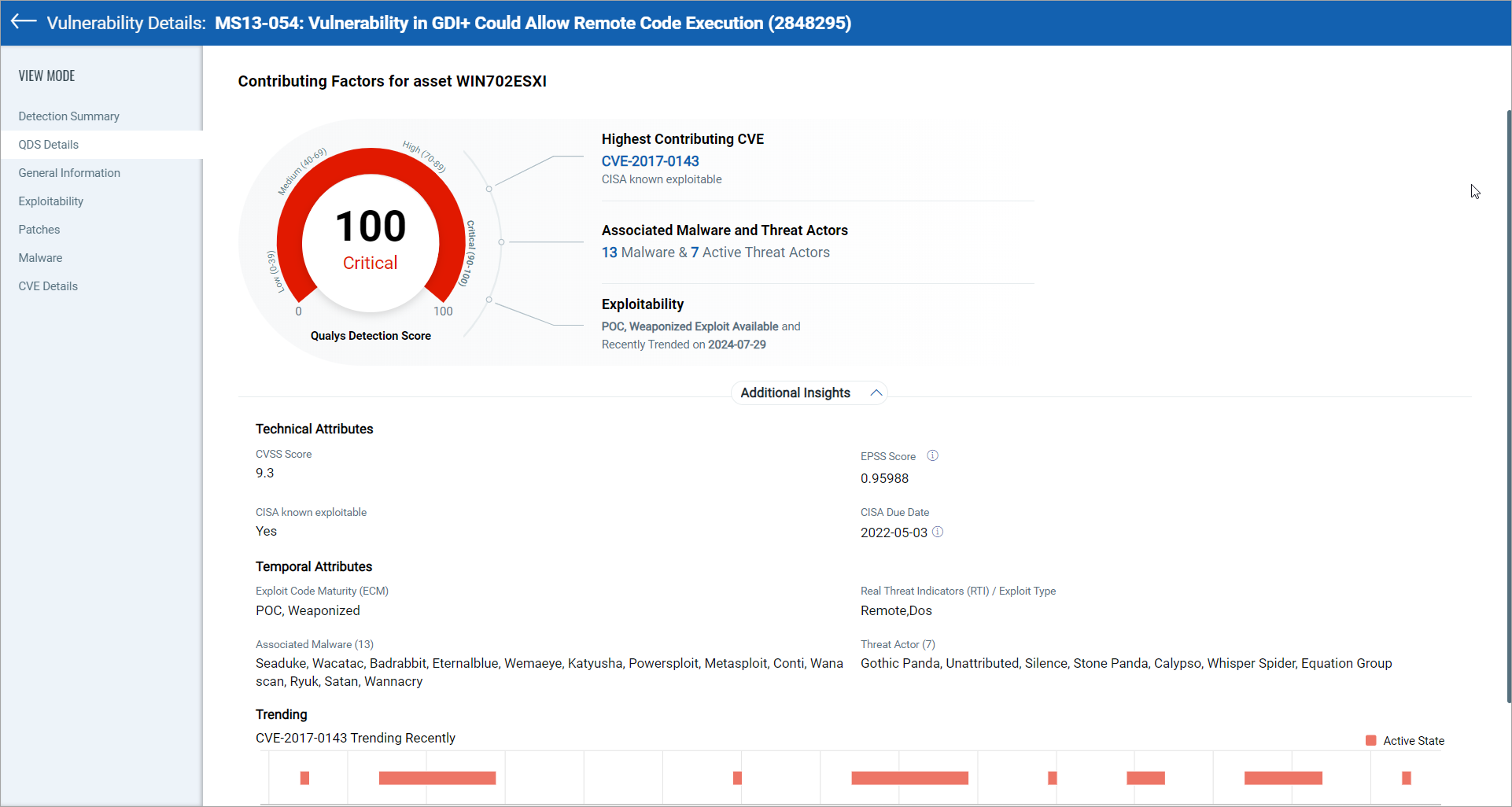Click the vertical scrollbar on right
1512x807 pixels.
click(1508, 405)
